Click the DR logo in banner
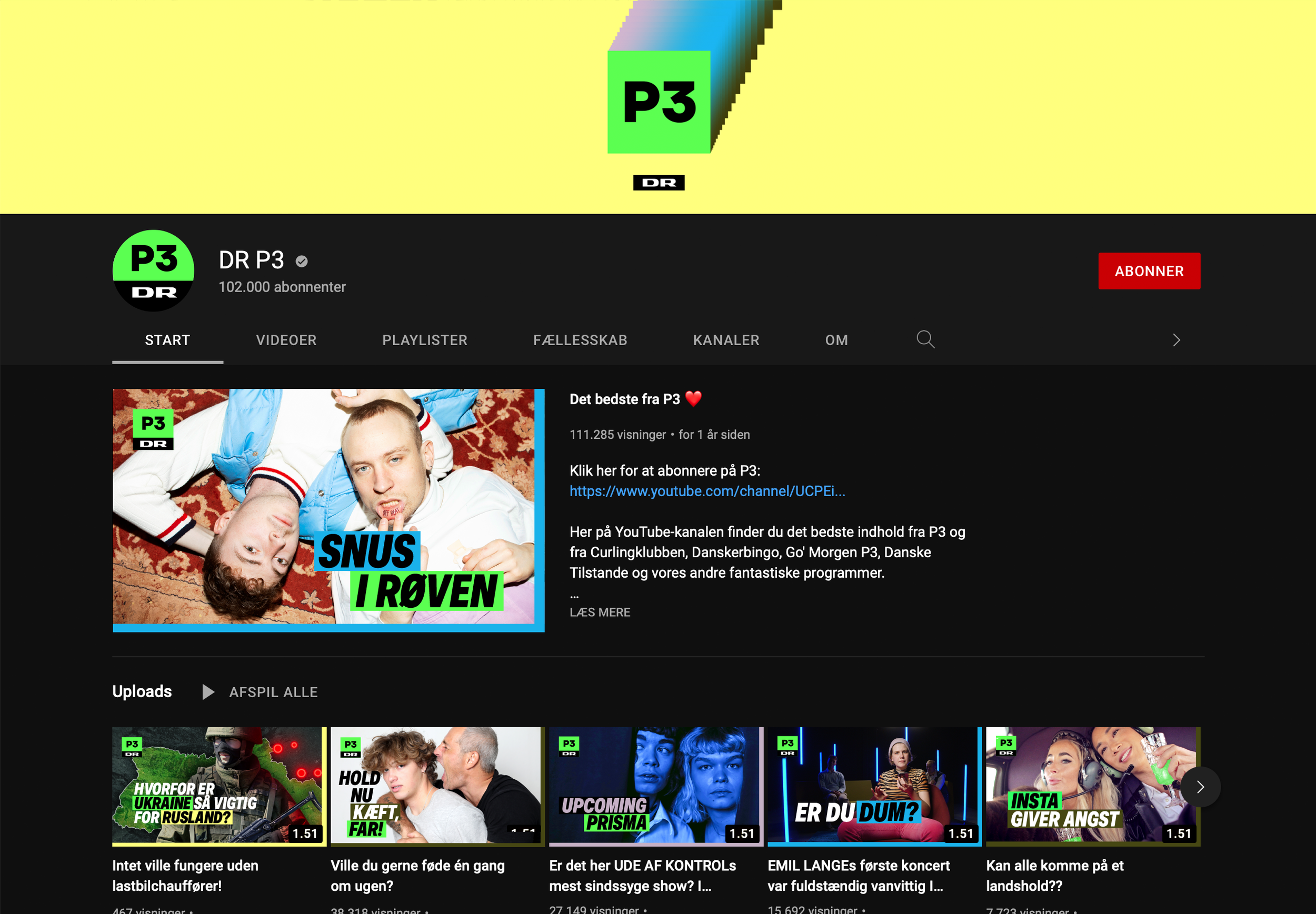This screenshot has width=1316, height=914. (x=659, y=183)
